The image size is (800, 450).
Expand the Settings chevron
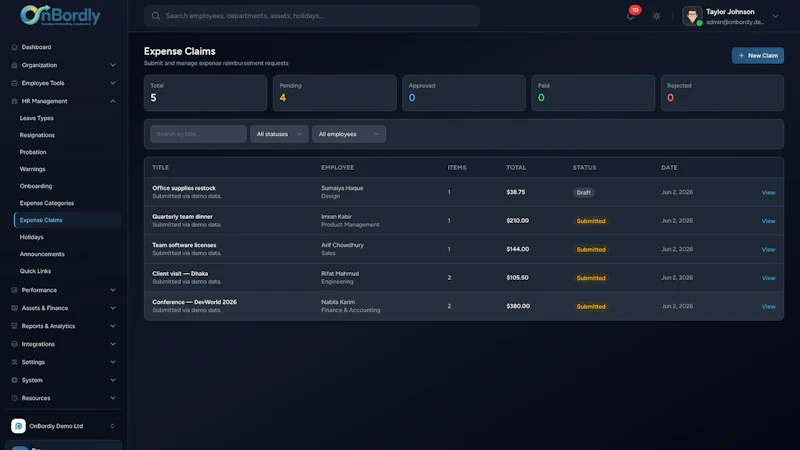[x=113, y=362]
